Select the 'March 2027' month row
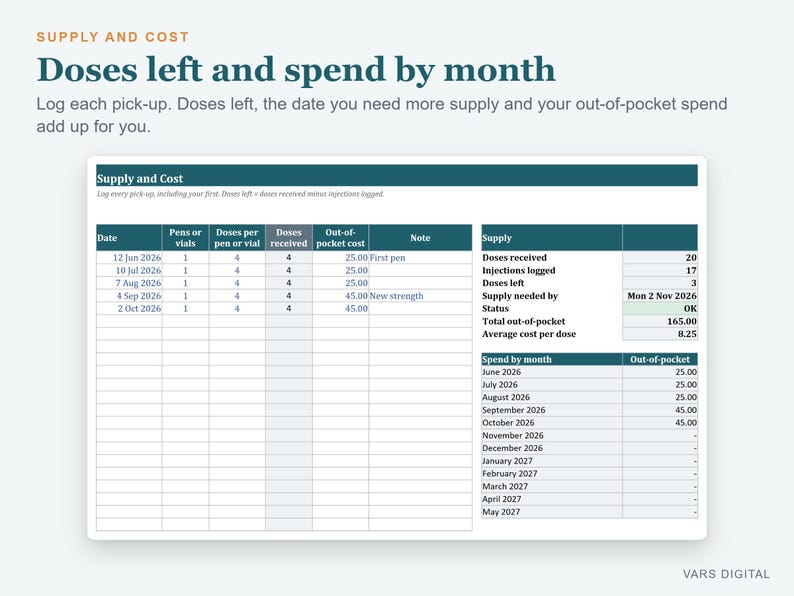The image size is (794, 596). pyautogui.click(x=589, y=486)
